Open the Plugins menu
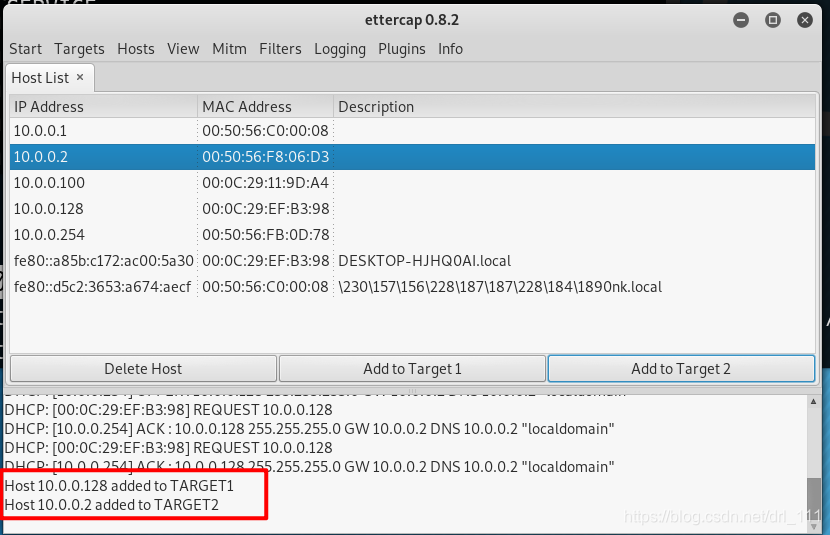The width and height of the screenshot is (830, 535). 402,49
